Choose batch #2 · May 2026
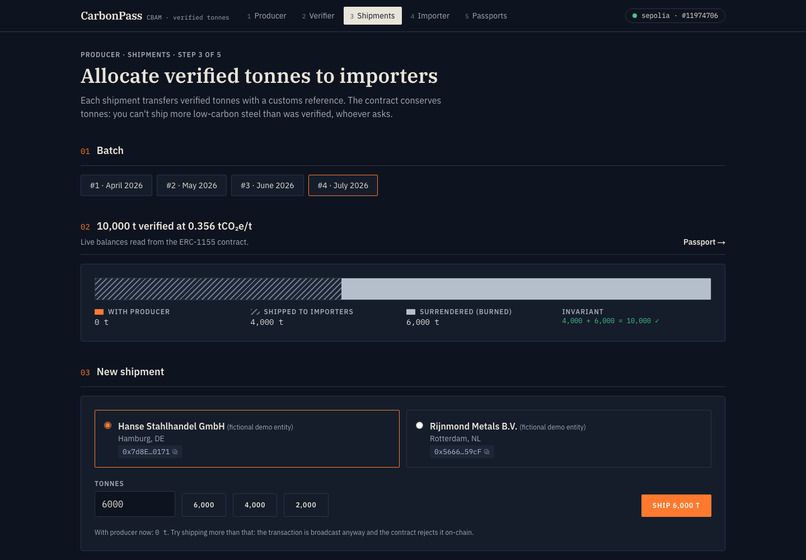Viewport: 806px width, 560px height. click(191, 186)
